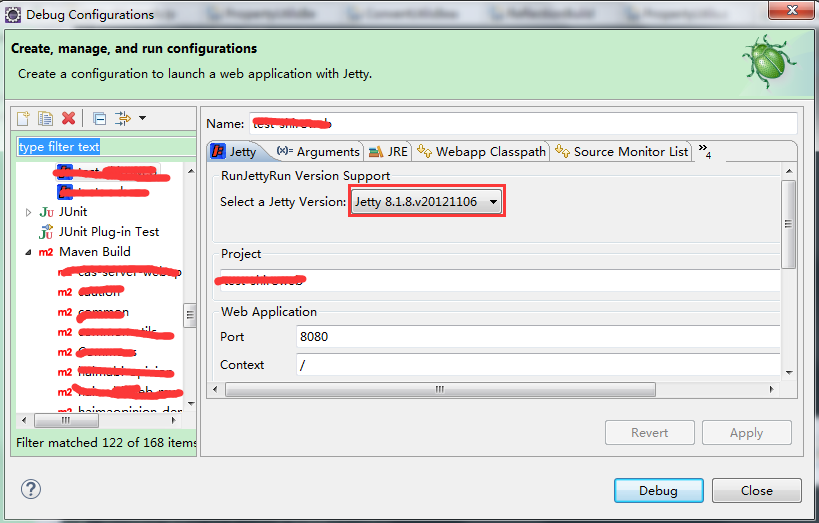
Task: Show the hidden tabs overflow list
Action: tap(705, 151)
